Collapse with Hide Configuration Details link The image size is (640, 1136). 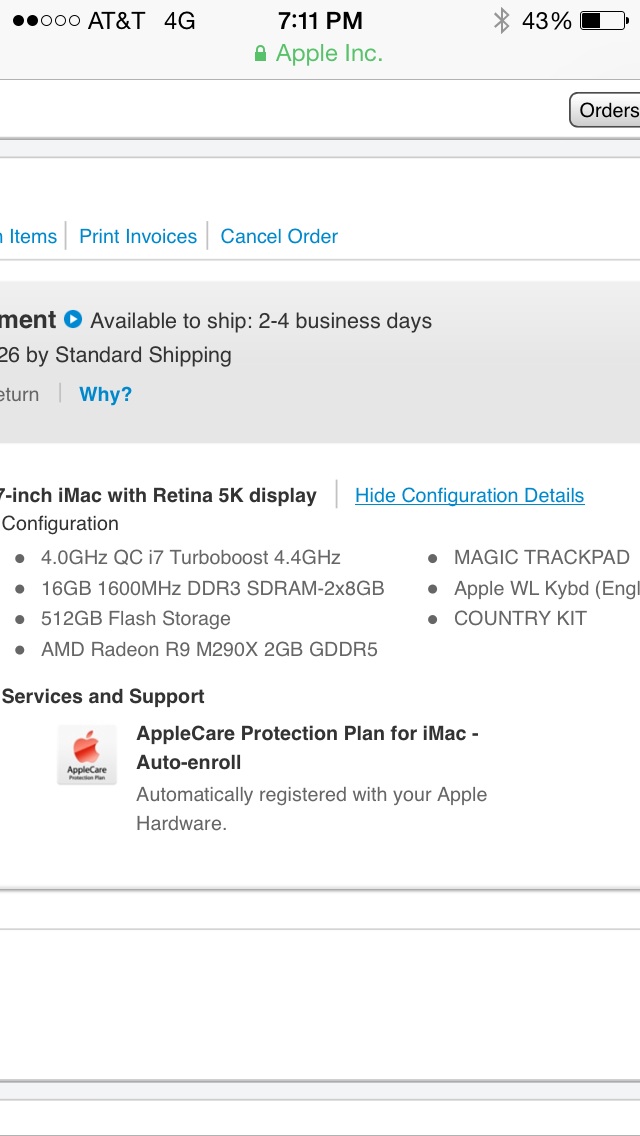pos(470,496)
